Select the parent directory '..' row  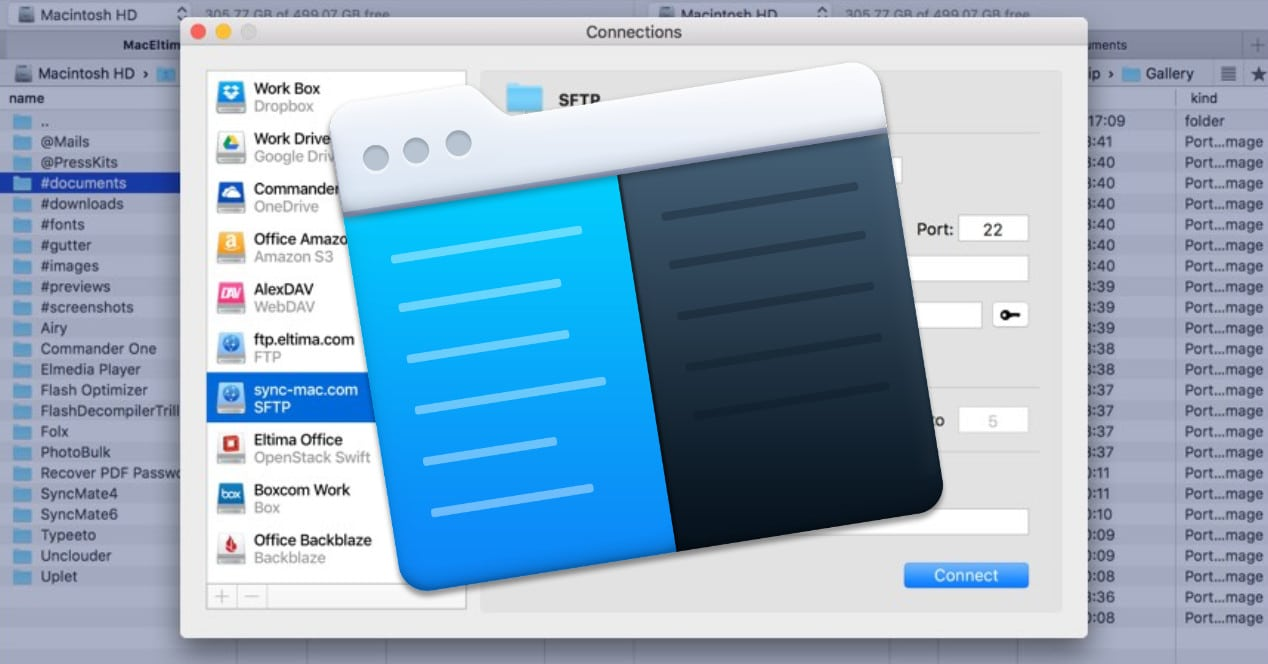coord(90,121)
